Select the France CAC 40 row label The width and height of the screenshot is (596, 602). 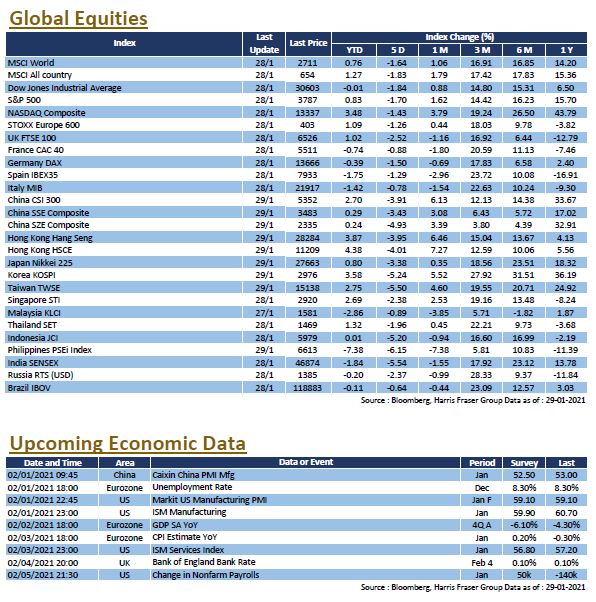click(36, 150)
